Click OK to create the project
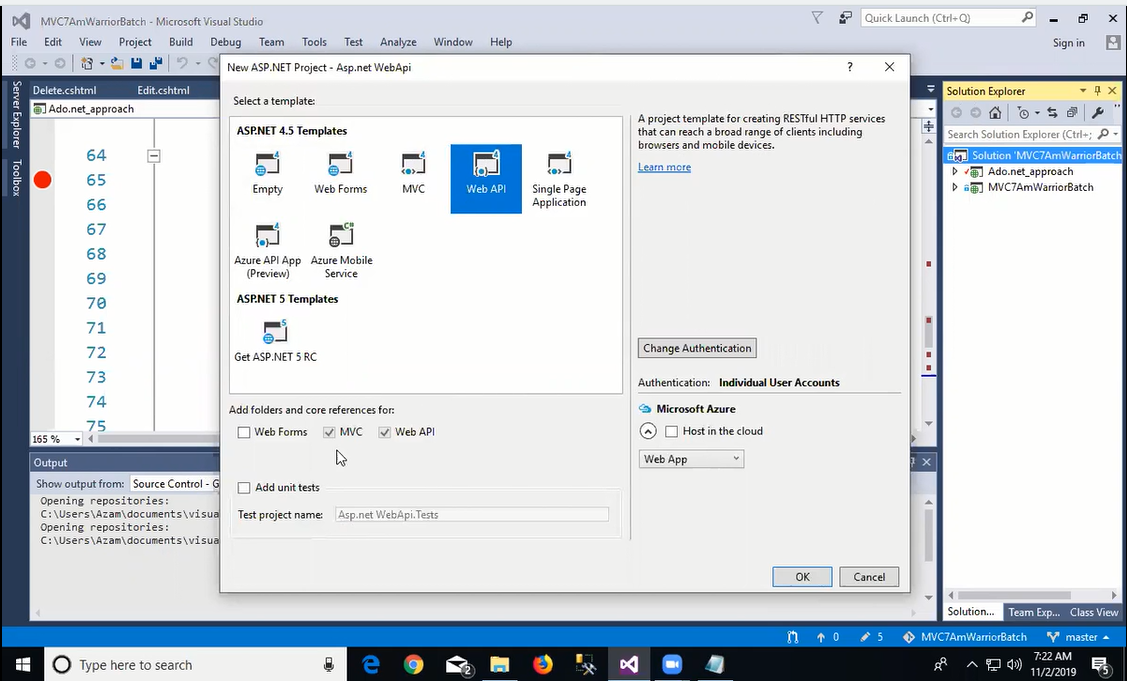 point(802,577)
